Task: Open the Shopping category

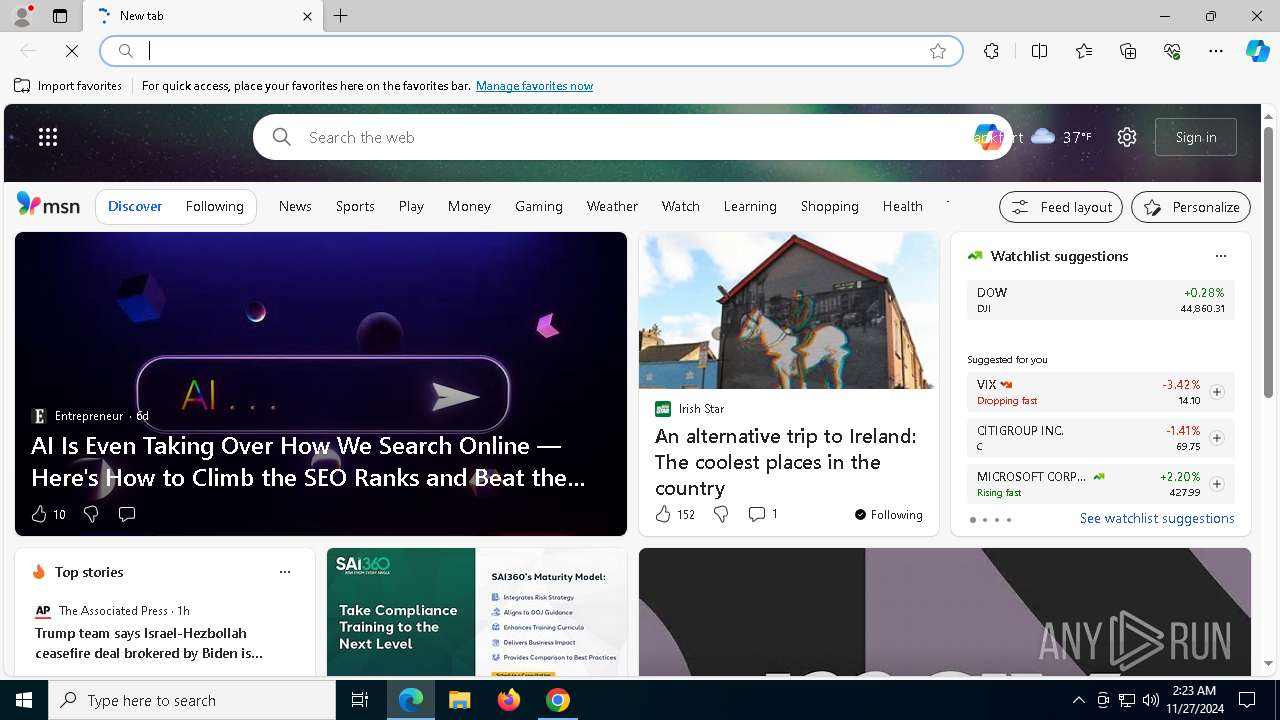Action: pos(829,206)
